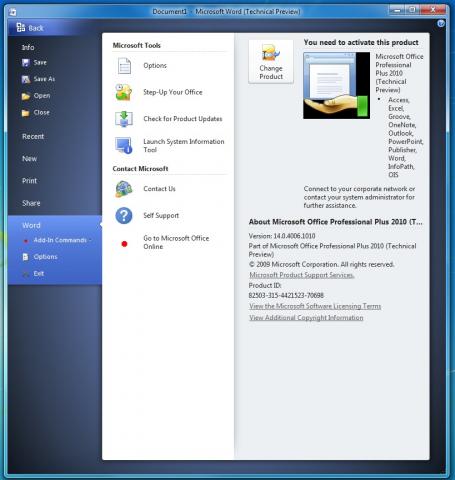Click the Step-Up Your Office label

click(x=173, y=92)
